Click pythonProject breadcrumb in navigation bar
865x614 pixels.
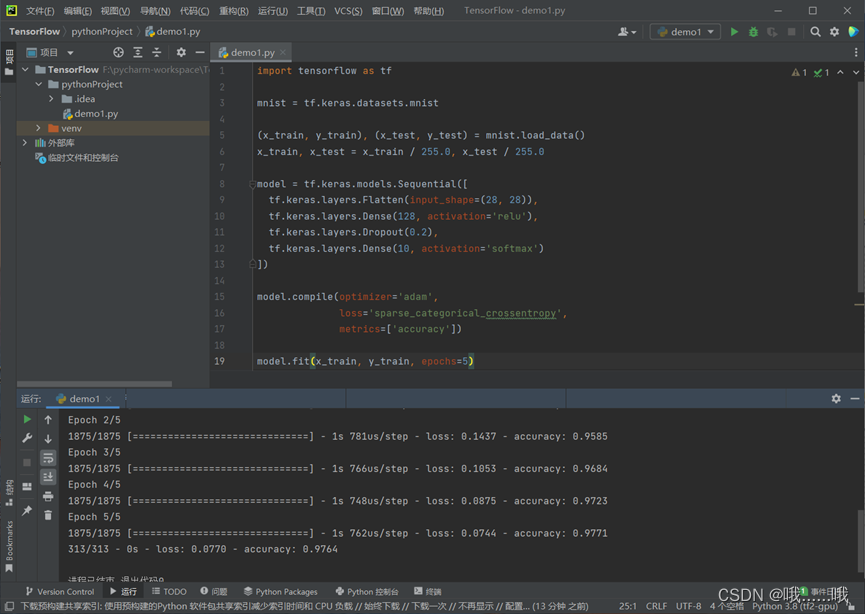102,31
